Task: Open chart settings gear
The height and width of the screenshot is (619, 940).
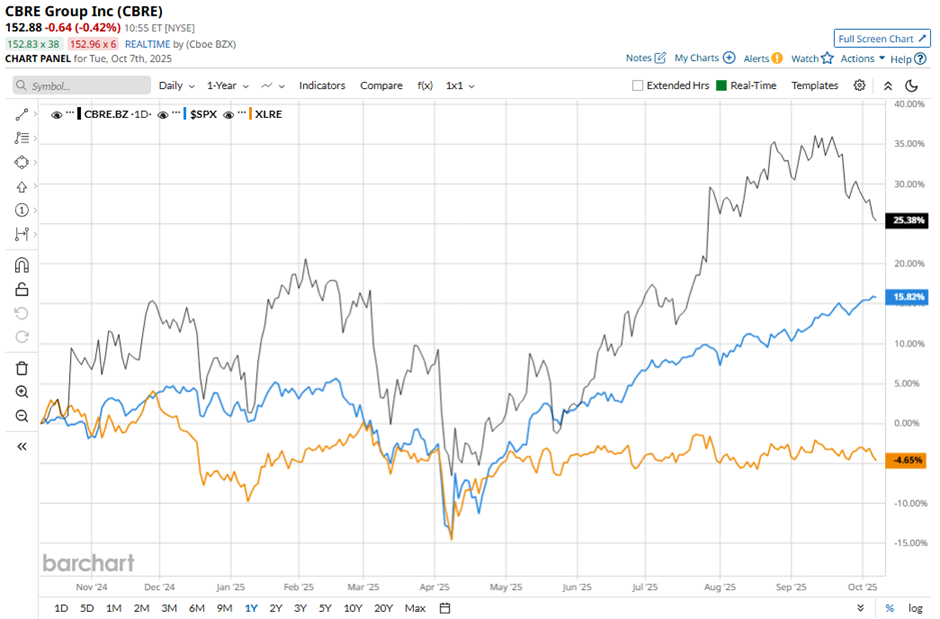Action: [859, 85]
